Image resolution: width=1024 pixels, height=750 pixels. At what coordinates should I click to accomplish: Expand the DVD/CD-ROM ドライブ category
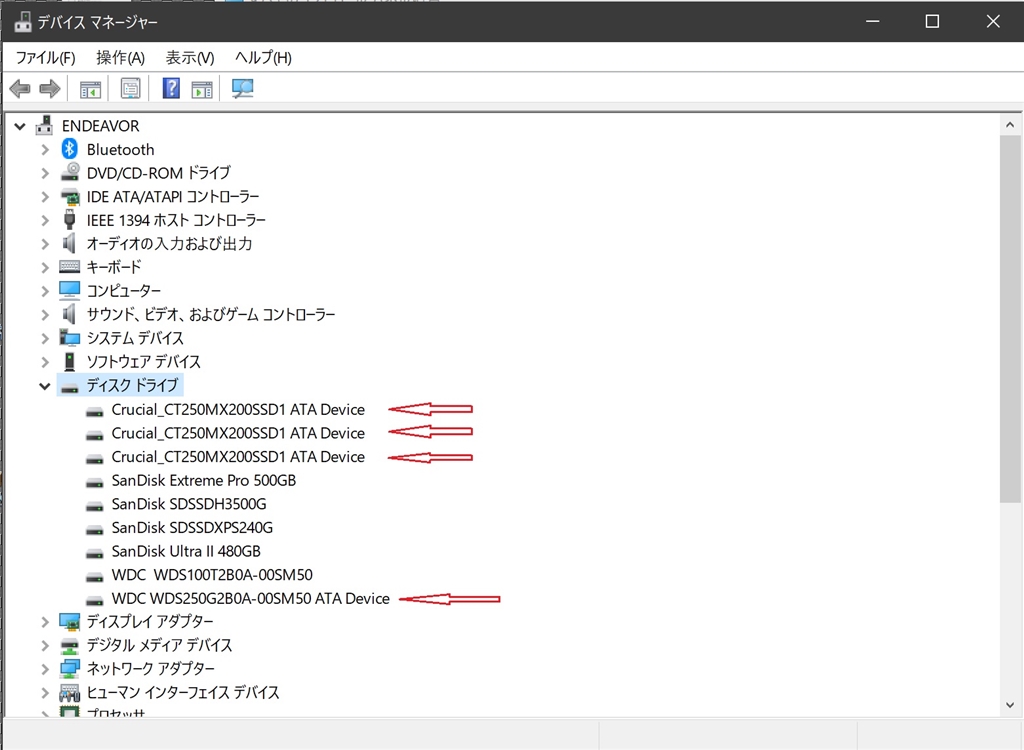(44, 173)
